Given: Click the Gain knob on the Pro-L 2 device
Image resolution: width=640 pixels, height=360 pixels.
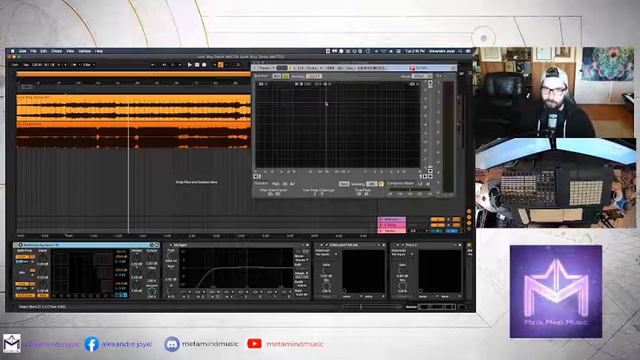Looking at the screenshot, I should (x=403, y=271).
